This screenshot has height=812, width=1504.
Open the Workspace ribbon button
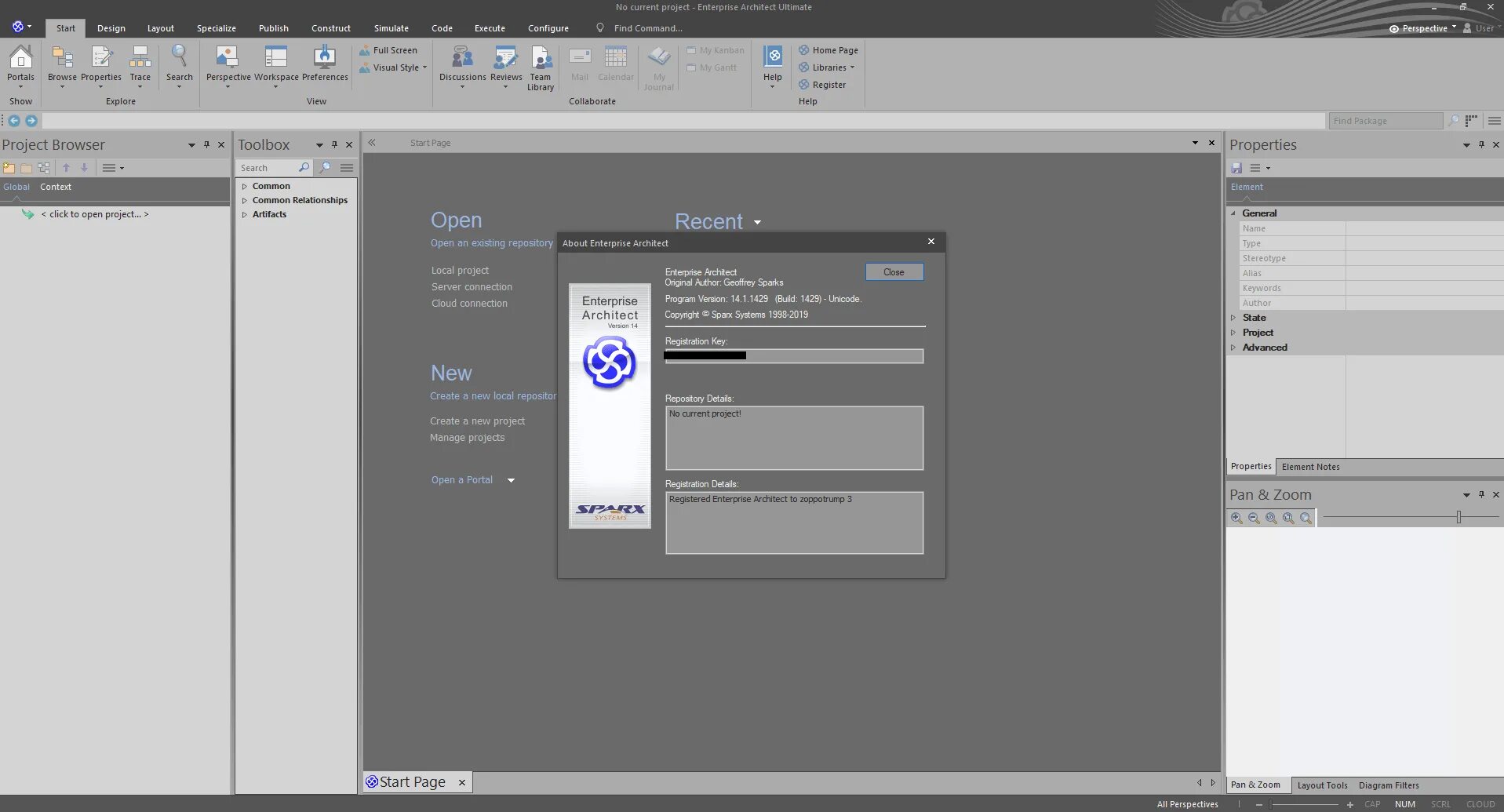(276, 64)
